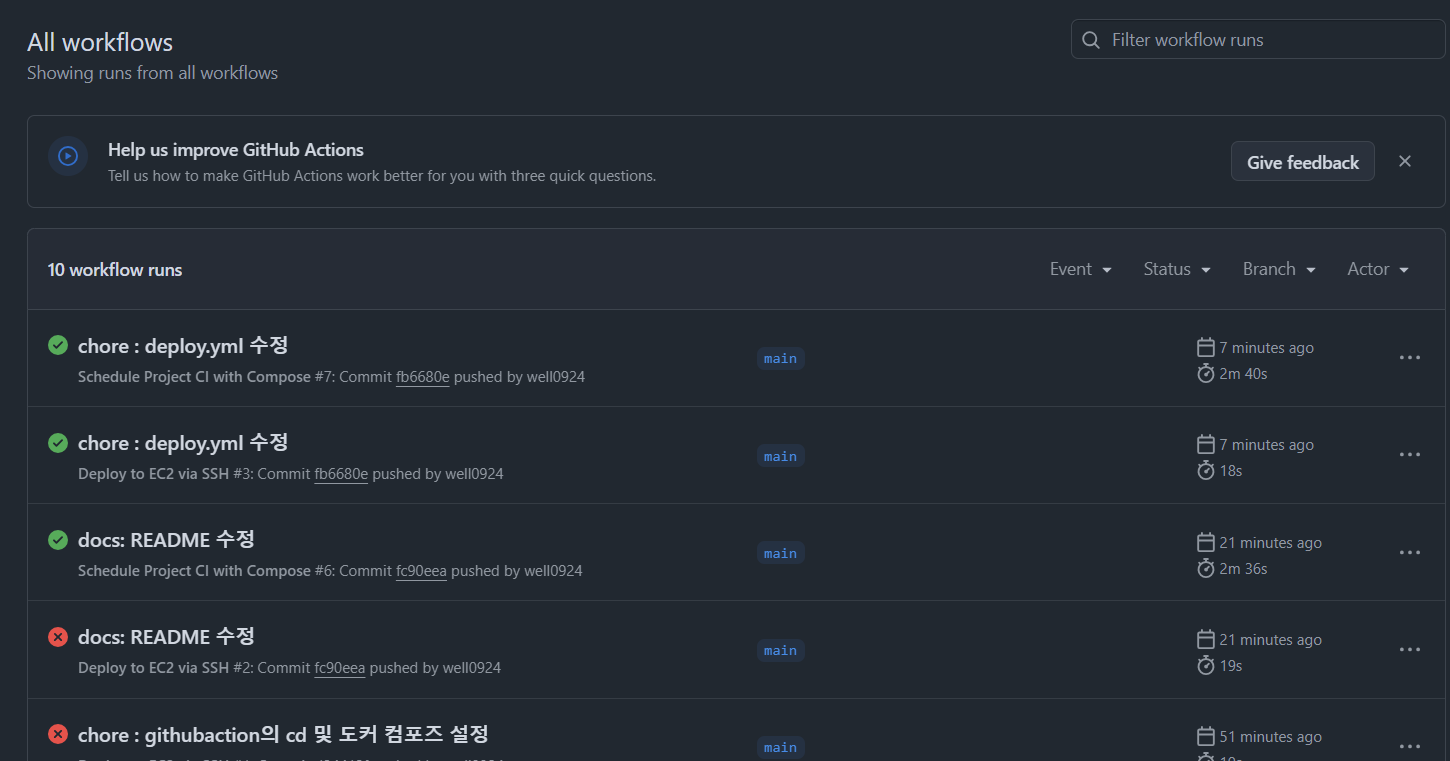Click stopwatch icon beside 2m 36s
This screenshot has width=1450, height=761.
(1206, 568)
